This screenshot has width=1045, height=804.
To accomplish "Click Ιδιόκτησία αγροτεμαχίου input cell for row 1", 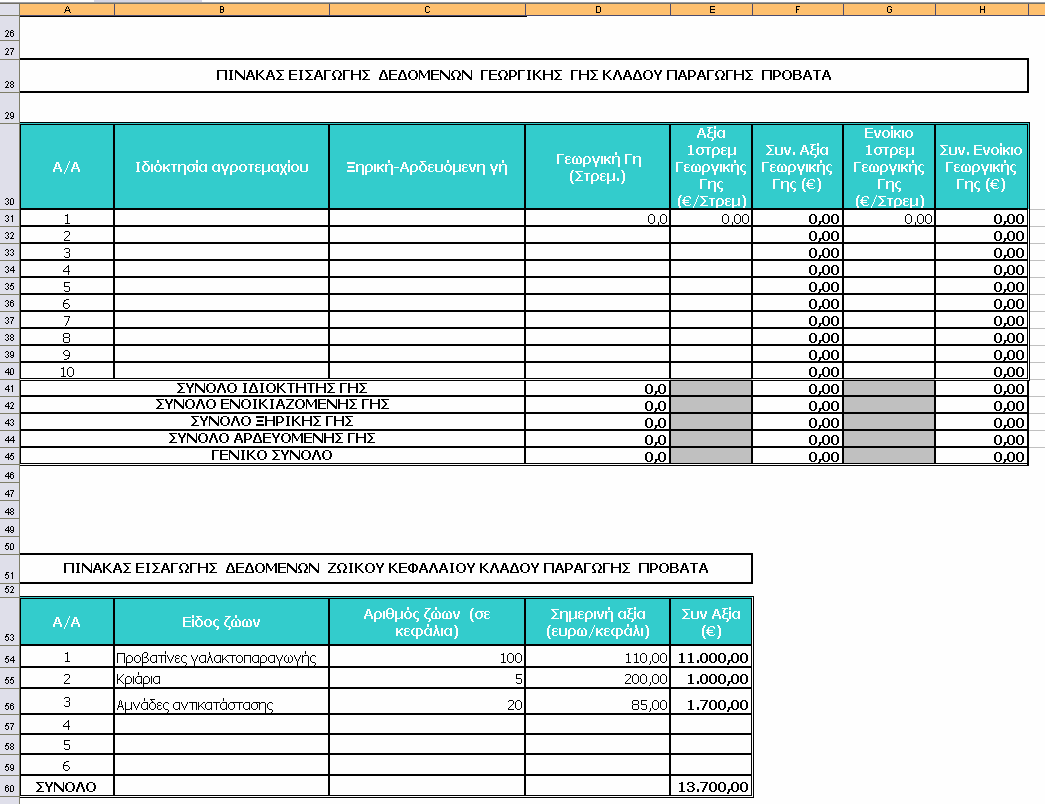I will pos(221,218).
